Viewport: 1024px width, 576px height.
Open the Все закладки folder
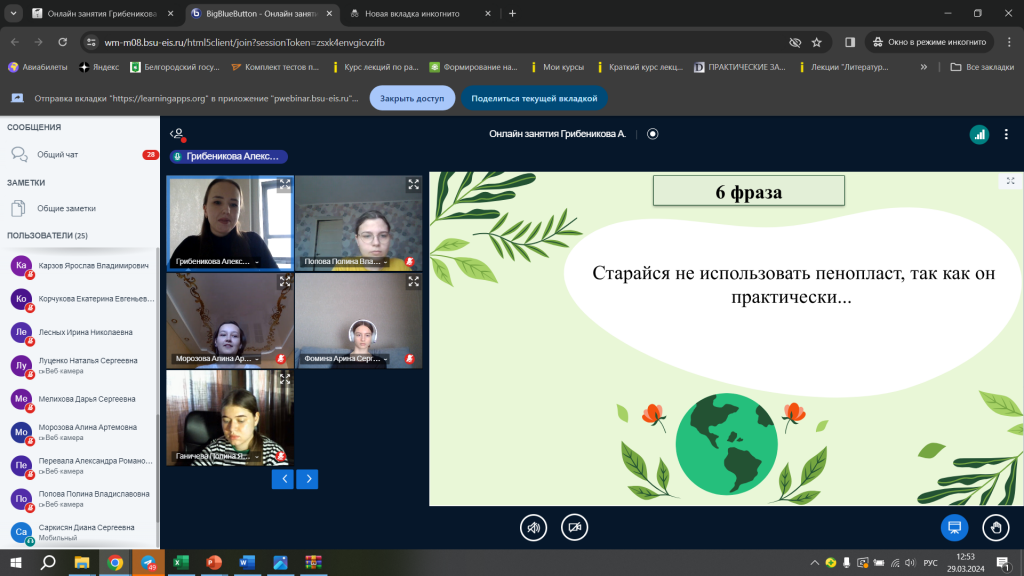click(982, 67)
